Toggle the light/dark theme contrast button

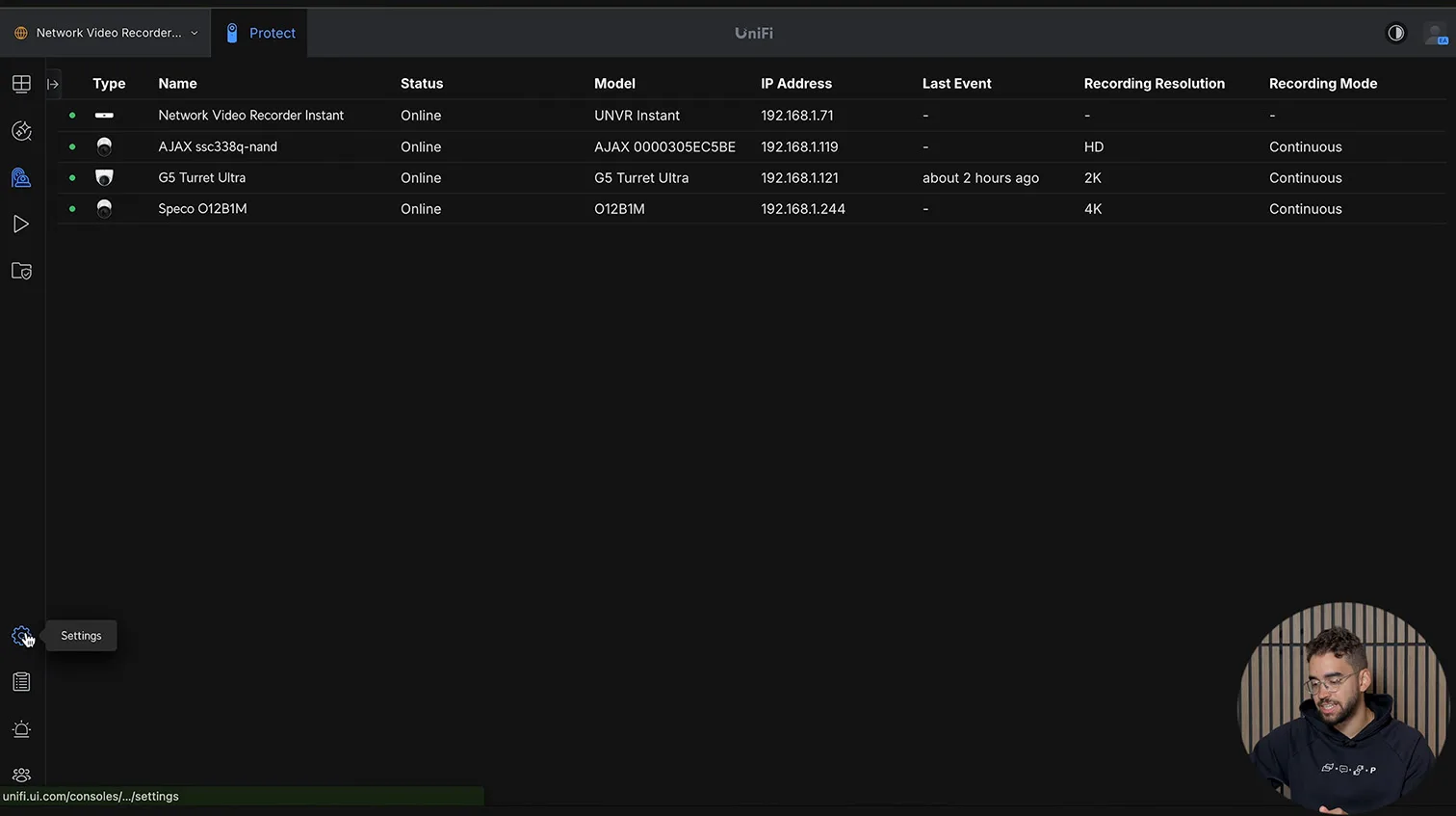point(1395,33)
